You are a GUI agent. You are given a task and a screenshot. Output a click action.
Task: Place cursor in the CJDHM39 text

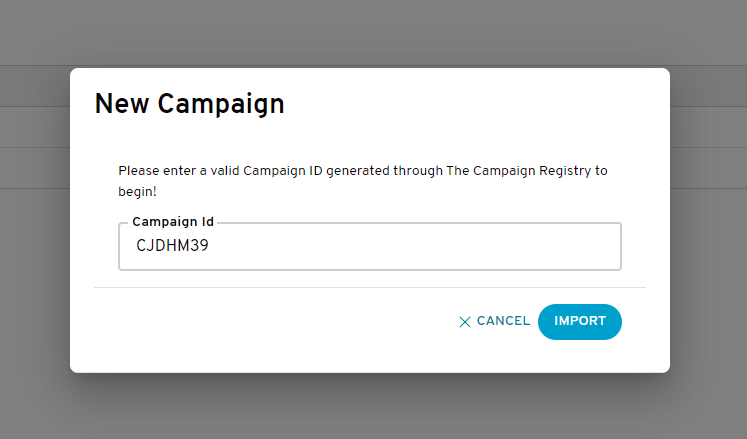[172, 245]
